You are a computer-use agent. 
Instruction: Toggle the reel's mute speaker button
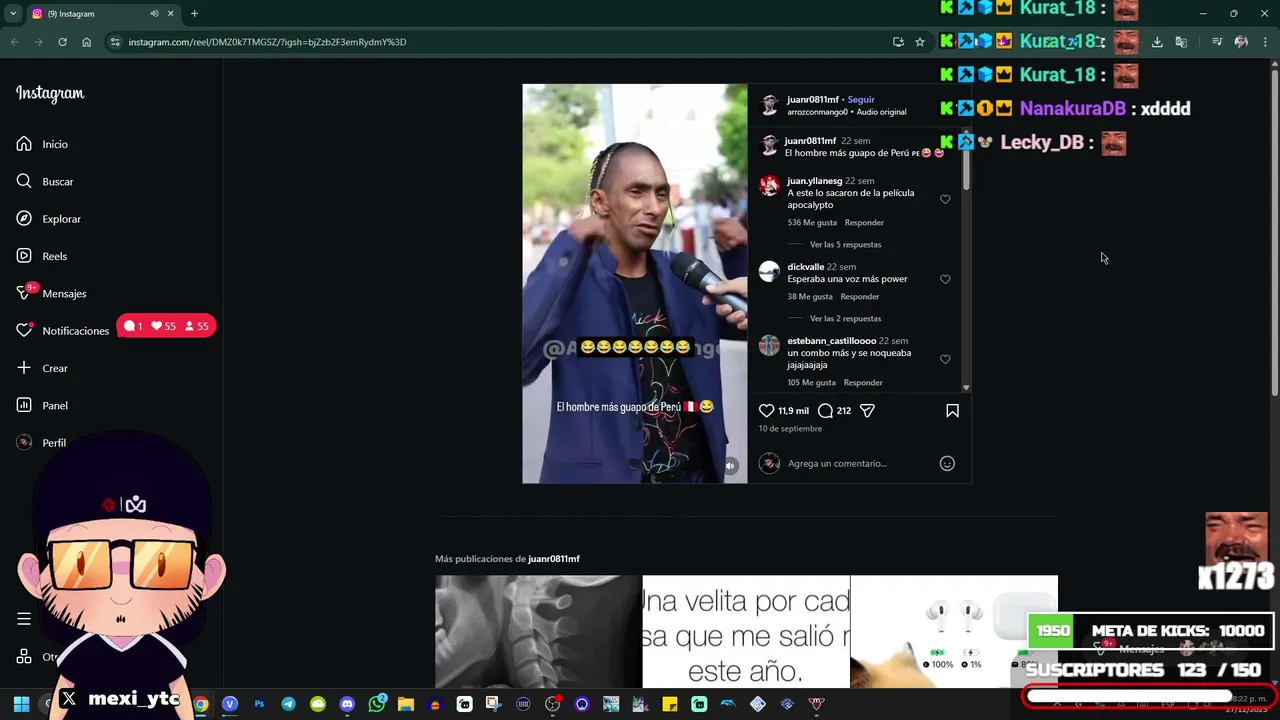[730, 466]
